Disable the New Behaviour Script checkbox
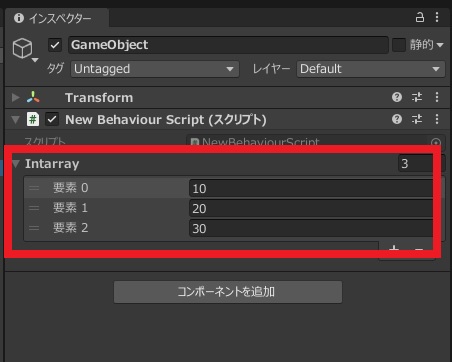The height and width of the screenshot is (362, 452). point(52,119)
